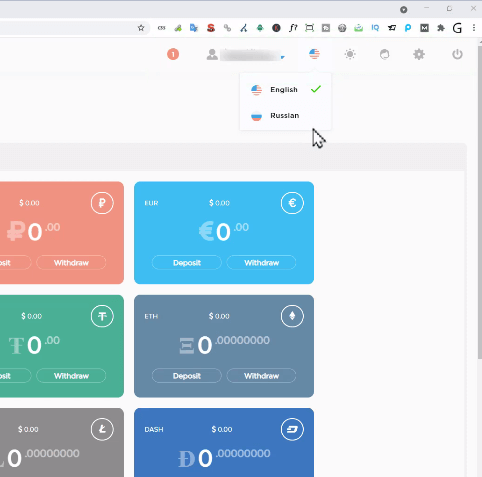The width and height of the screenshot is (482, 477).
Task: Select English in the language menu
Action: [x=286, y=90]
